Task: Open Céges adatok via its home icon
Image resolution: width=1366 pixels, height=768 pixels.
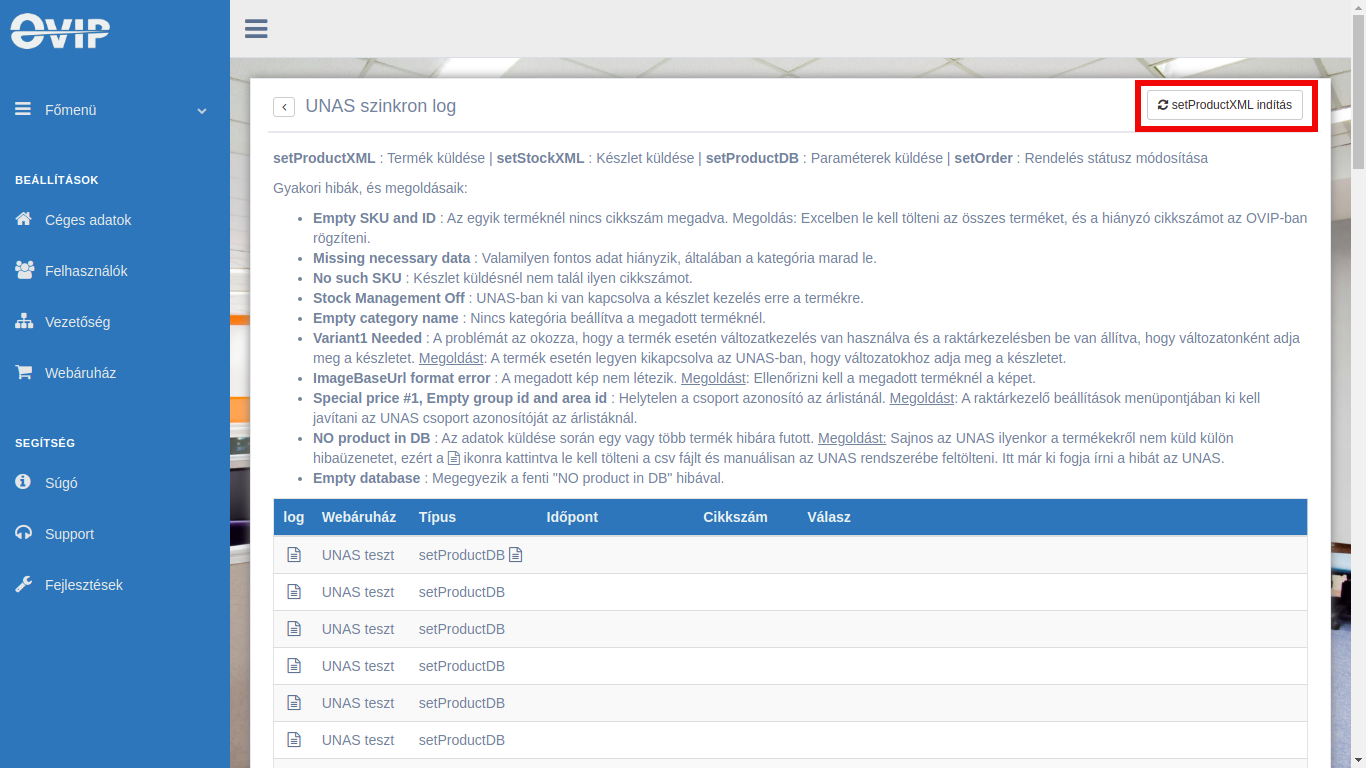Action: coord(23,219)
